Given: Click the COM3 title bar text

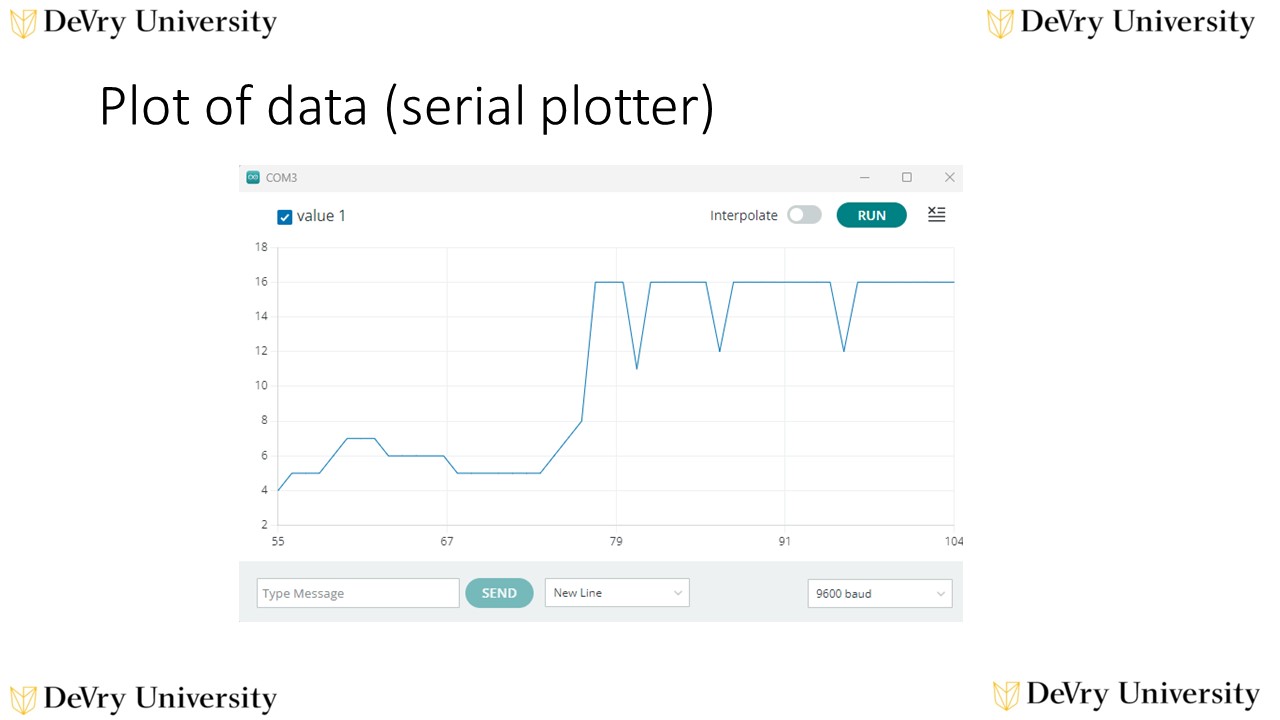Looking at the screenshot, I should click(x=281, y=178).
